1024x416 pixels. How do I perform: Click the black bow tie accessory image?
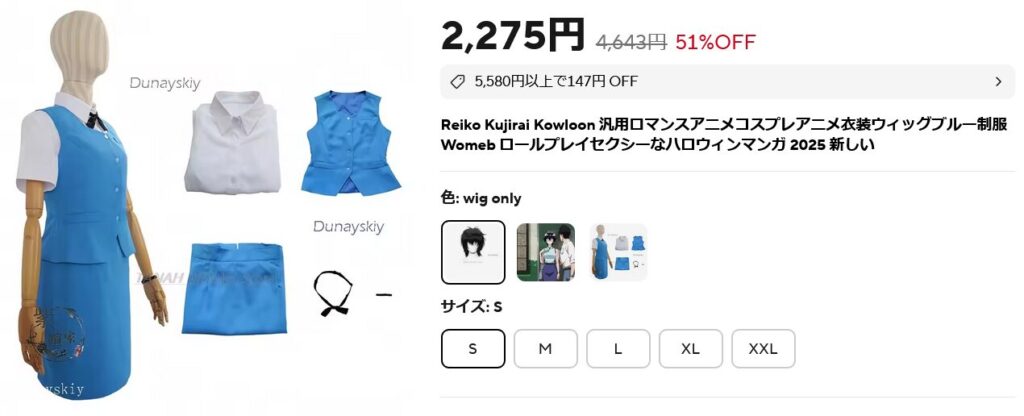point(333,293)
